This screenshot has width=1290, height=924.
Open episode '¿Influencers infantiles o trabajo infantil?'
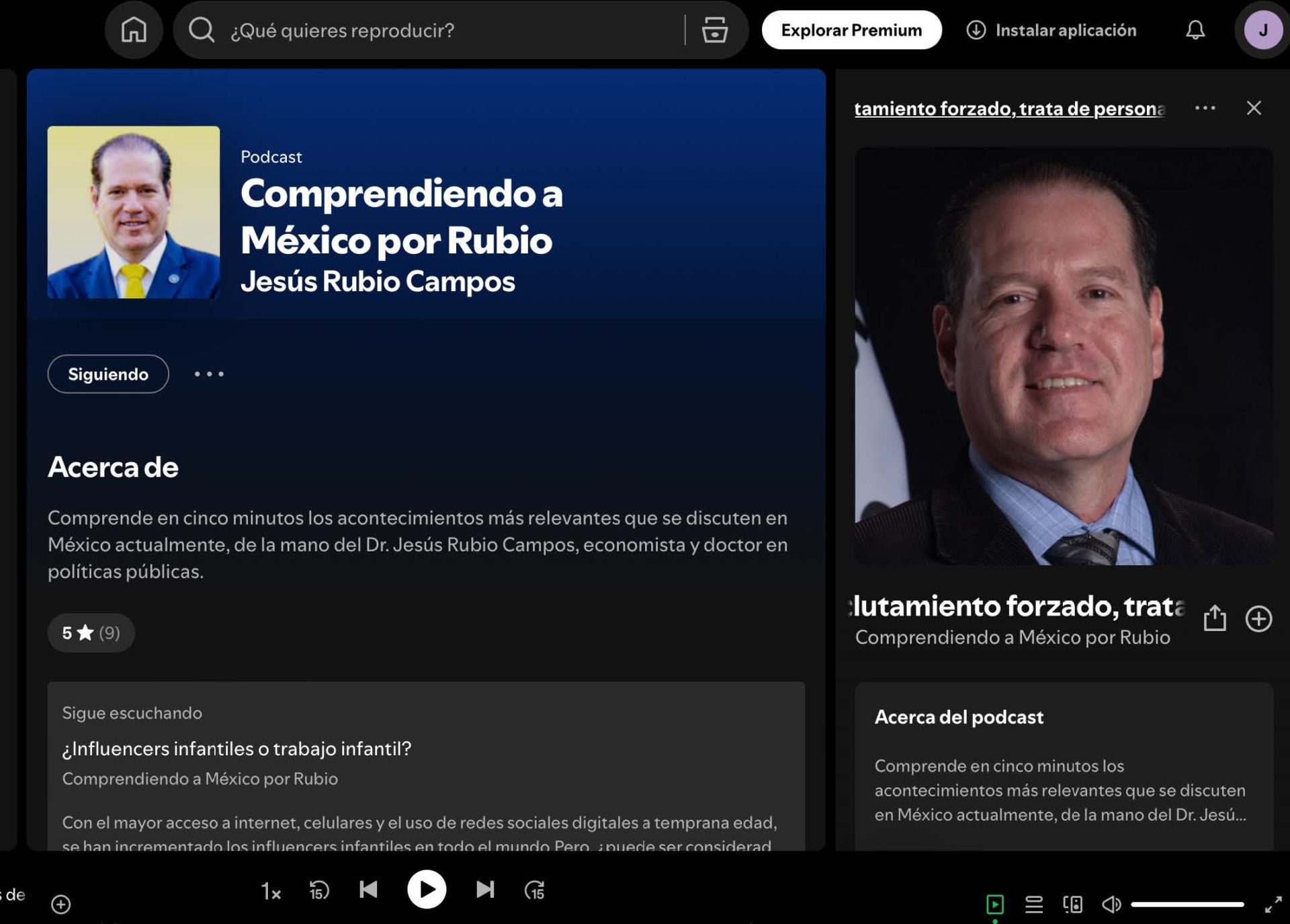click(236, 749)
